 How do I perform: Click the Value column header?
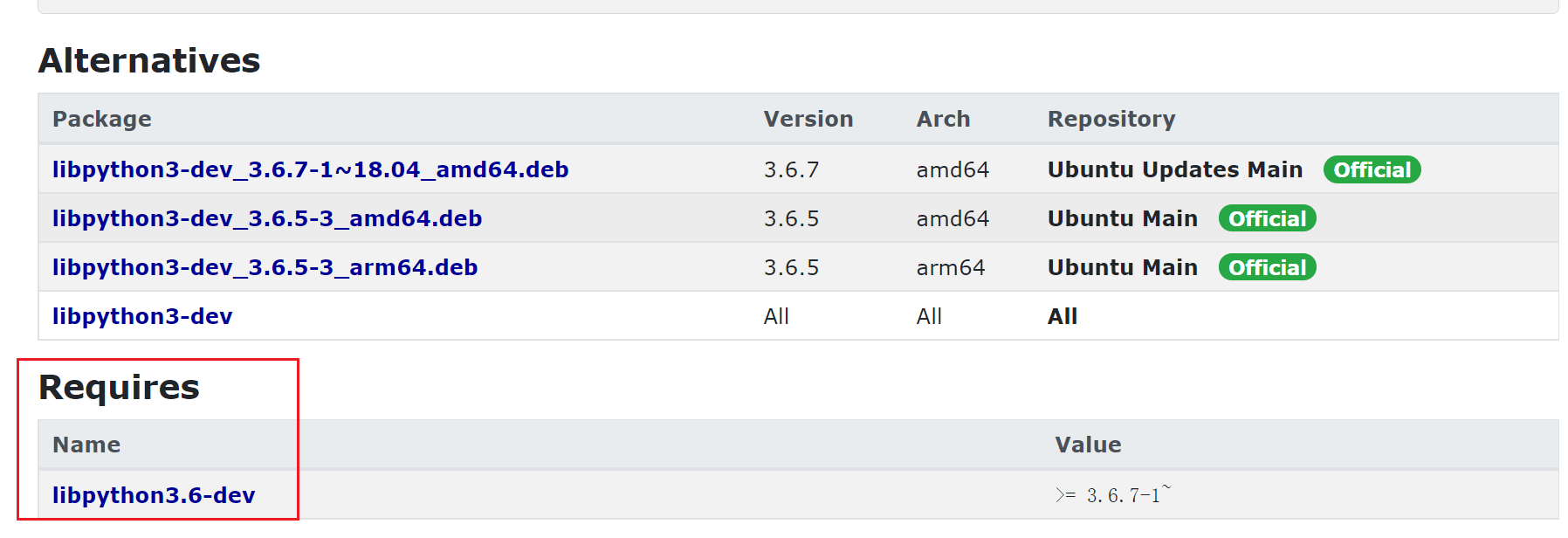tap(1088, 445)
